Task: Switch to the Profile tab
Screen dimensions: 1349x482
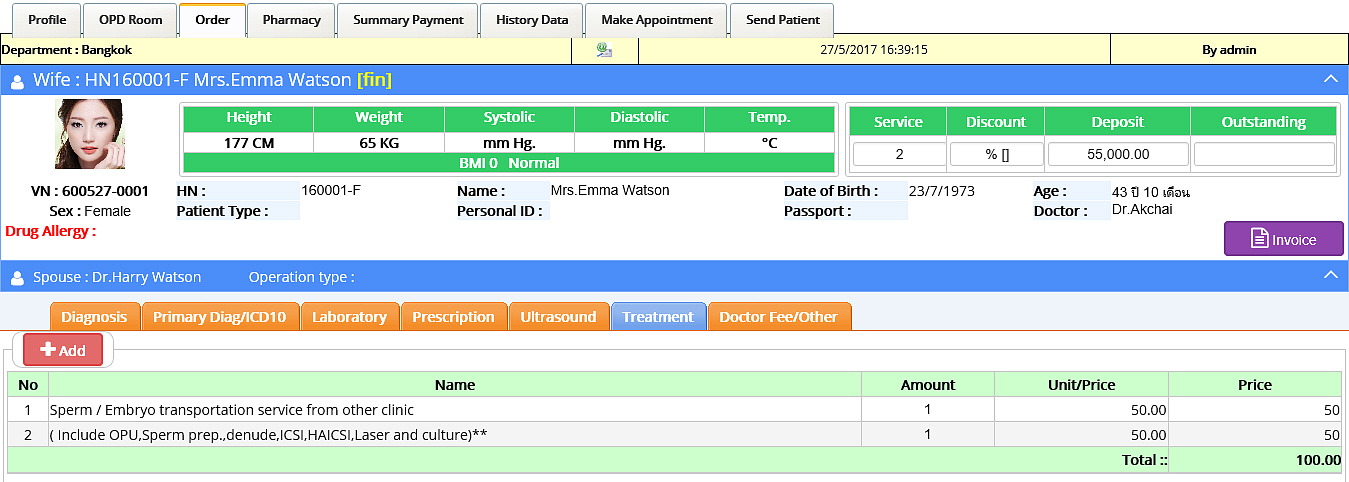Action: (x=46, y=20)
